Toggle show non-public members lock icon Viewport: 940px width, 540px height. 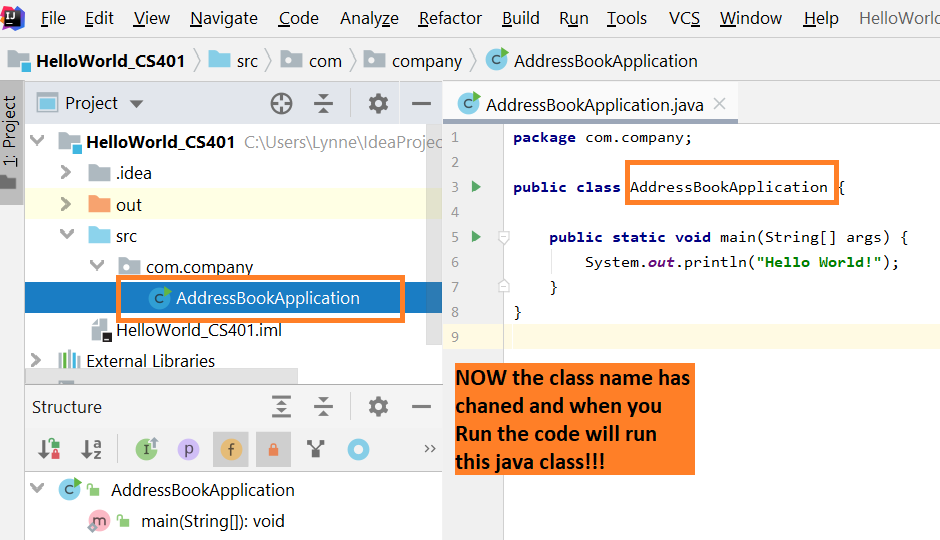tap(272, 450)
